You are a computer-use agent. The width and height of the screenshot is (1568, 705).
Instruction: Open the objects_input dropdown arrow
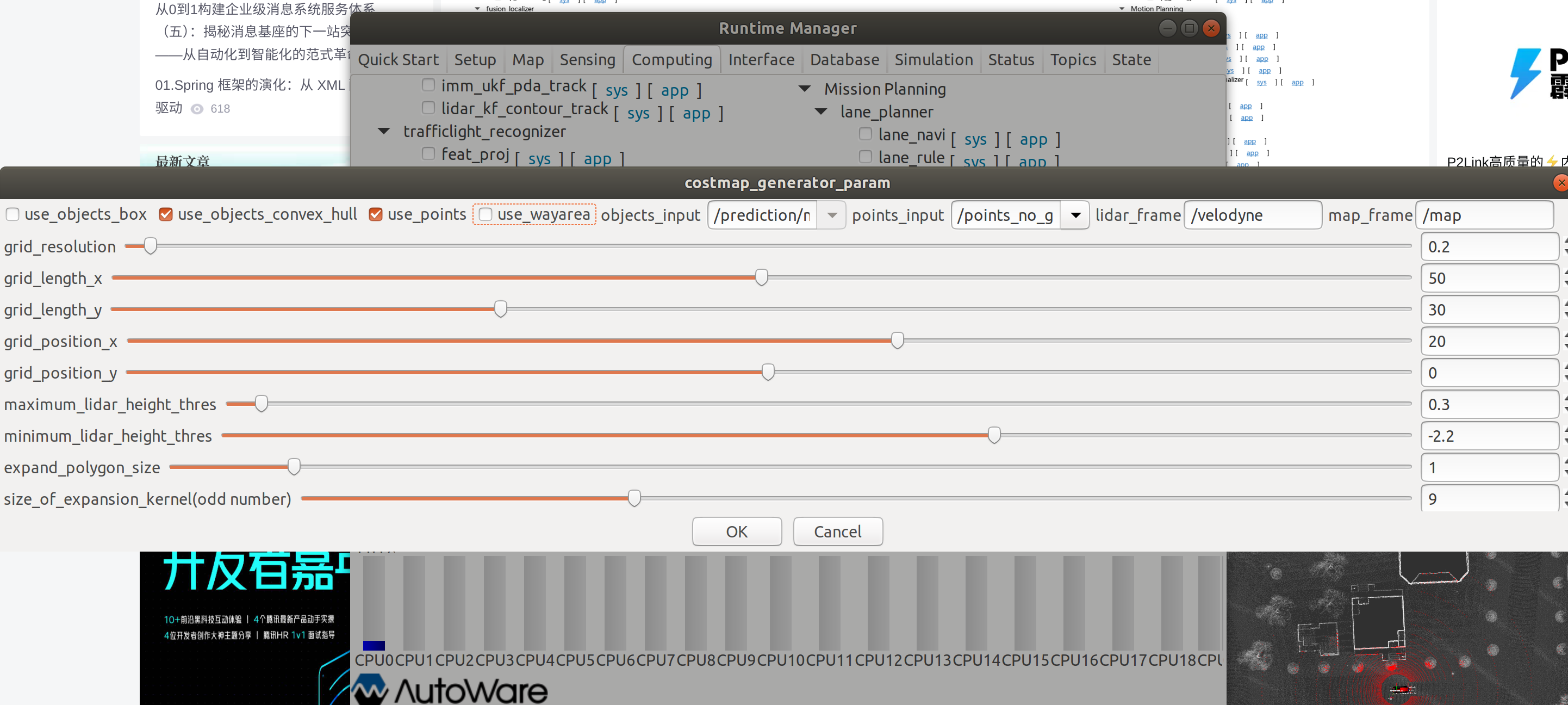pyautogui.click(x=832, y=215)
